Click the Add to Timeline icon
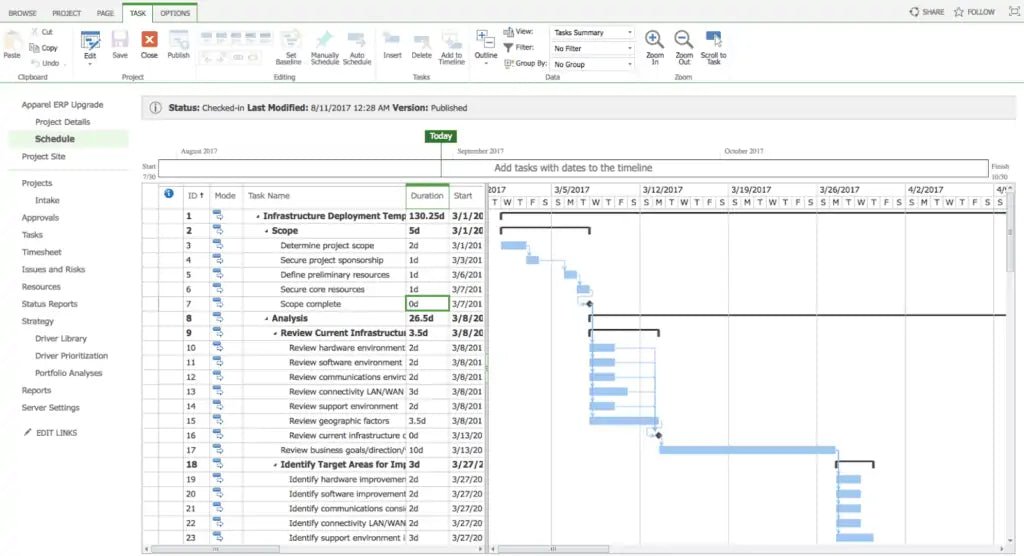 point(452,41)
